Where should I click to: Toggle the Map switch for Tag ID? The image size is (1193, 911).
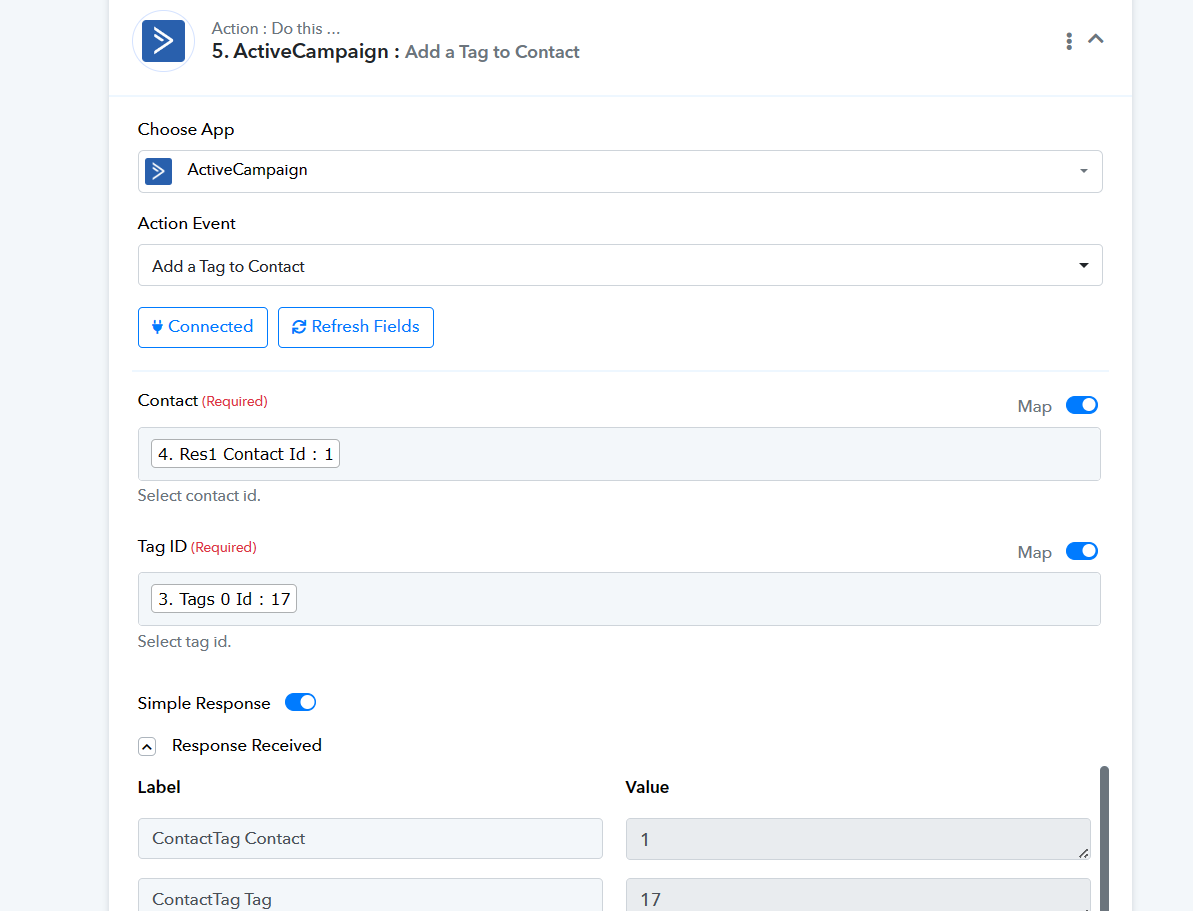[1081, 551]
